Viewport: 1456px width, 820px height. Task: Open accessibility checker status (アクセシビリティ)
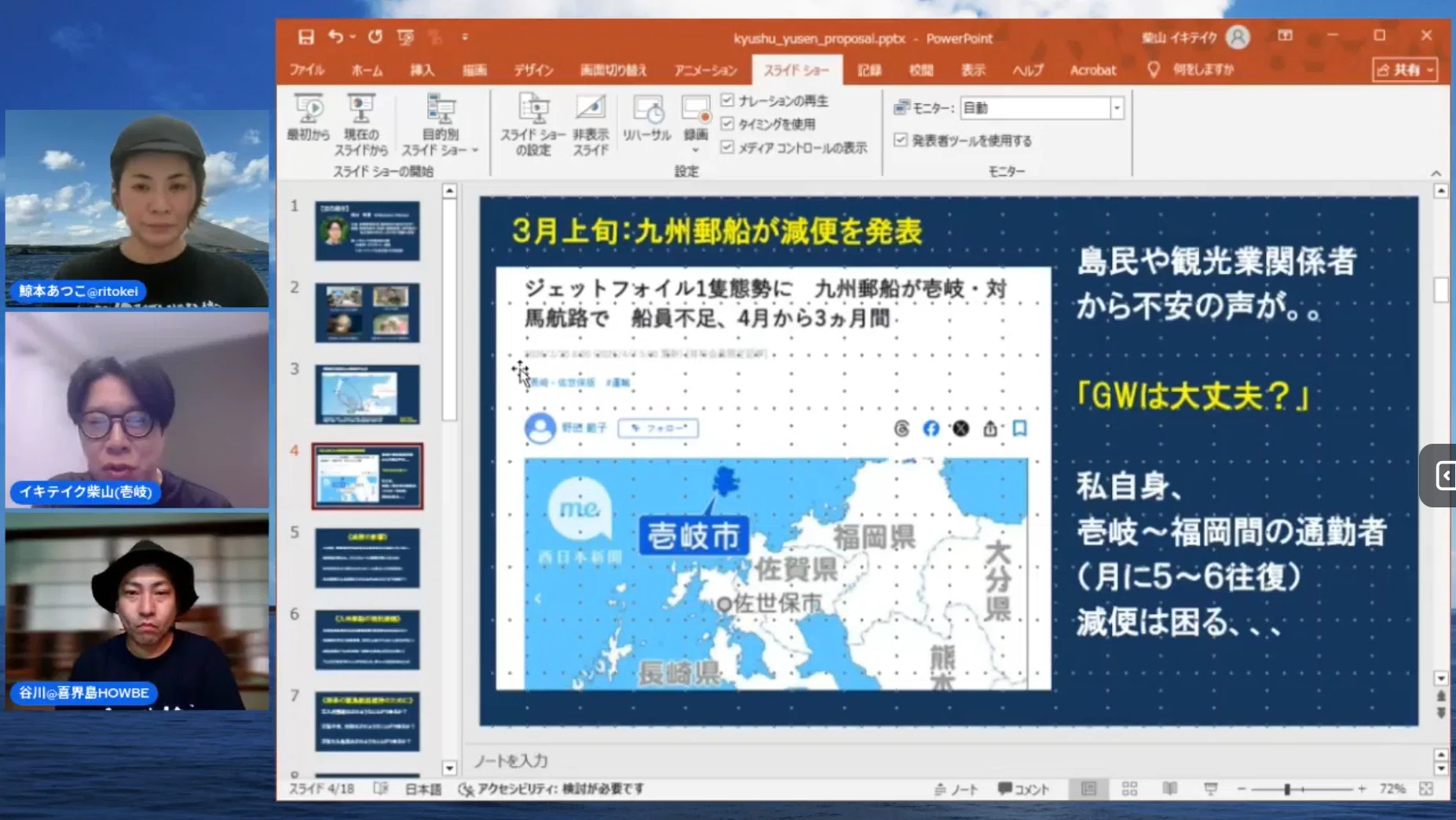tap(551, 789)
